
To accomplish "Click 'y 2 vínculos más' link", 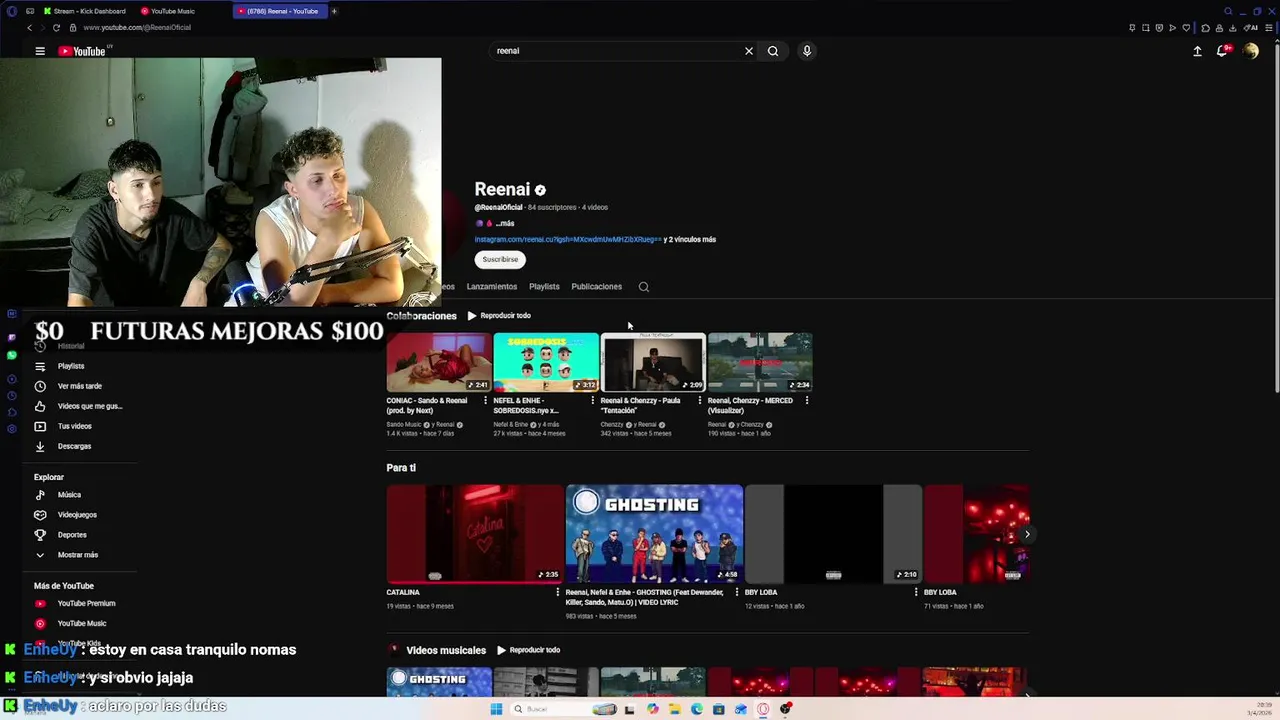I will [692, 240].
